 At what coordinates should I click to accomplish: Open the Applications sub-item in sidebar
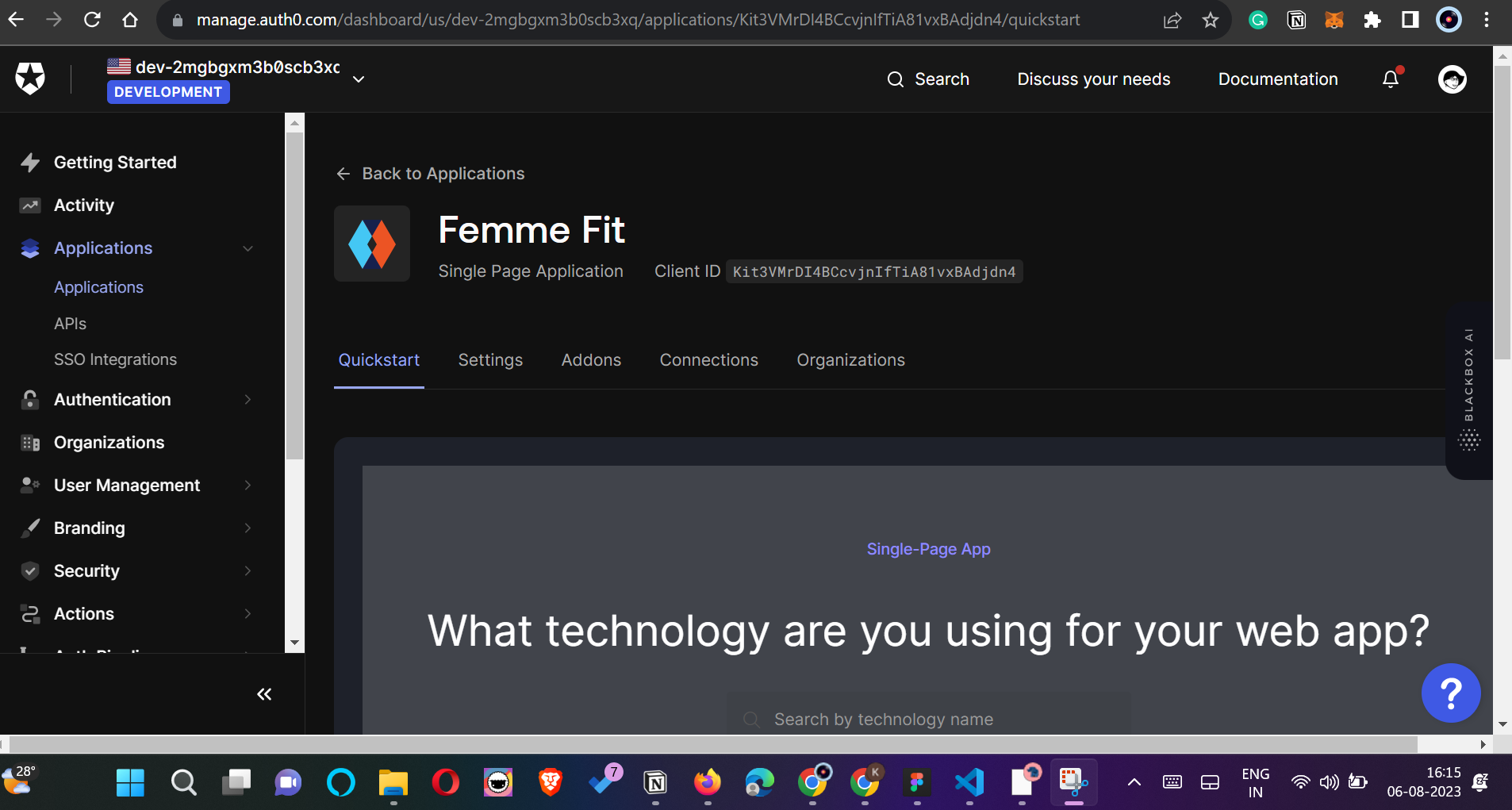[98, 287]
